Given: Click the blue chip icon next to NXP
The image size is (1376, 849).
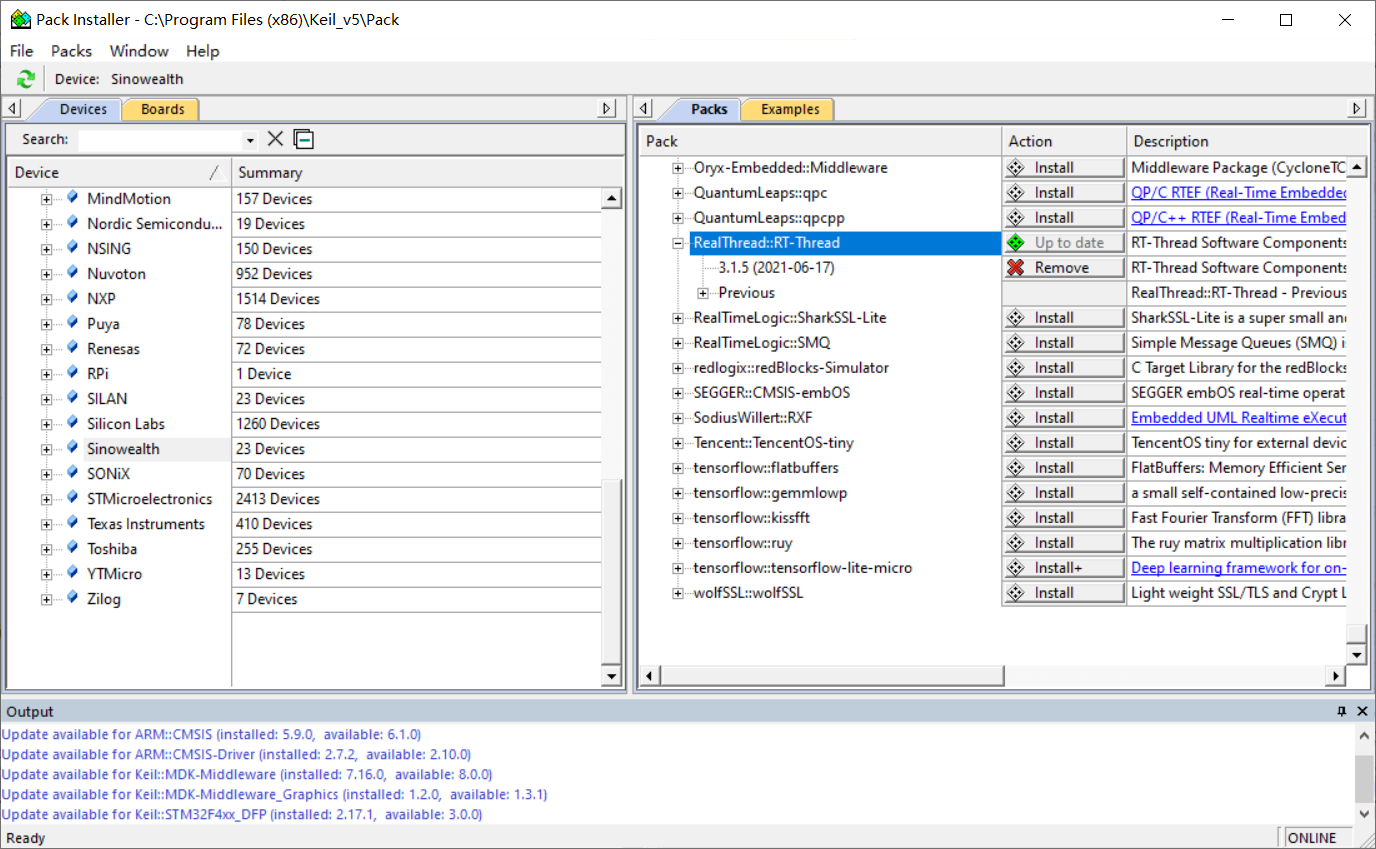Looking at the screenshot, I should pos(72,298).
